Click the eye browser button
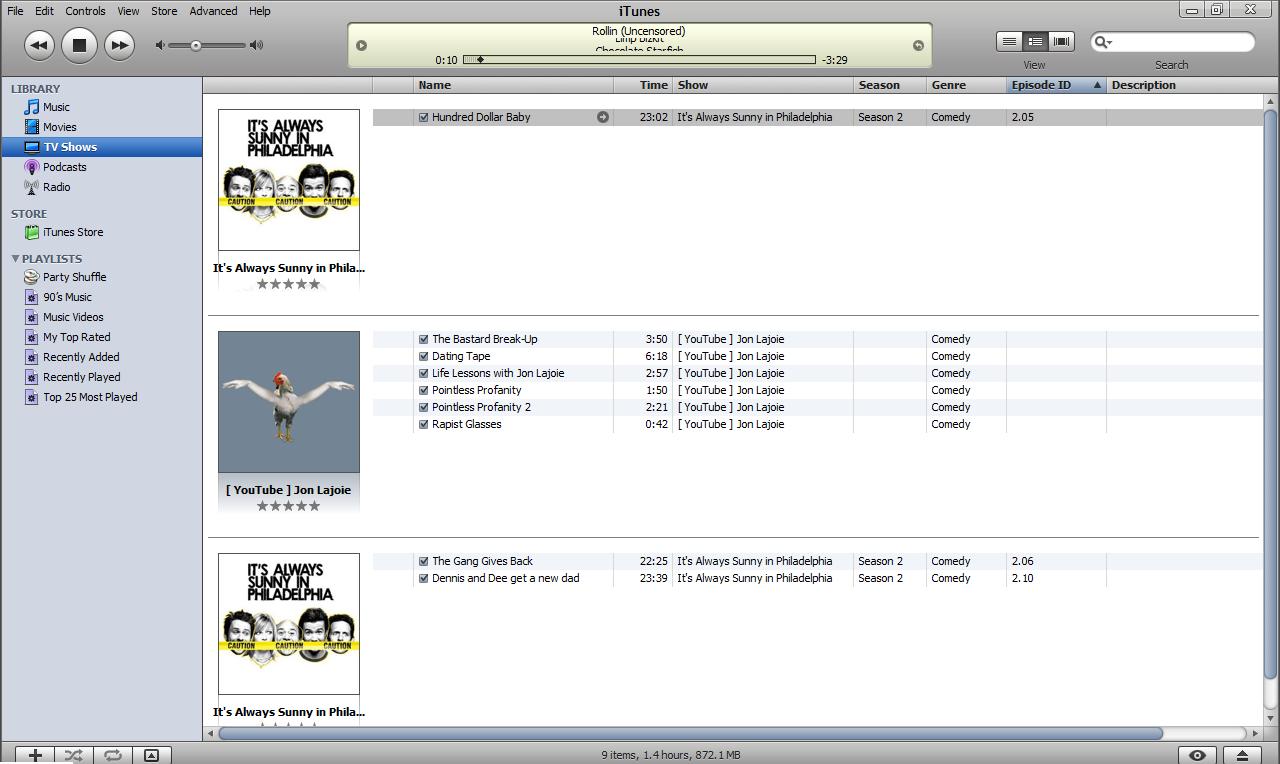Image resolution: width=1280 pixels, height=764 pixels. [x=1197, y=755]
